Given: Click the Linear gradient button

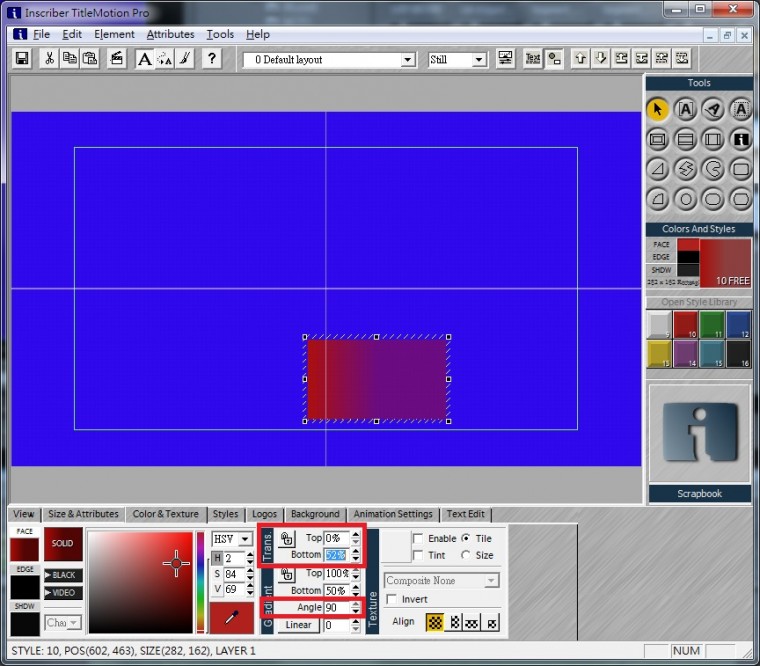Looking at the screenshot, I should pyautogui.click(x=298, y=625).
